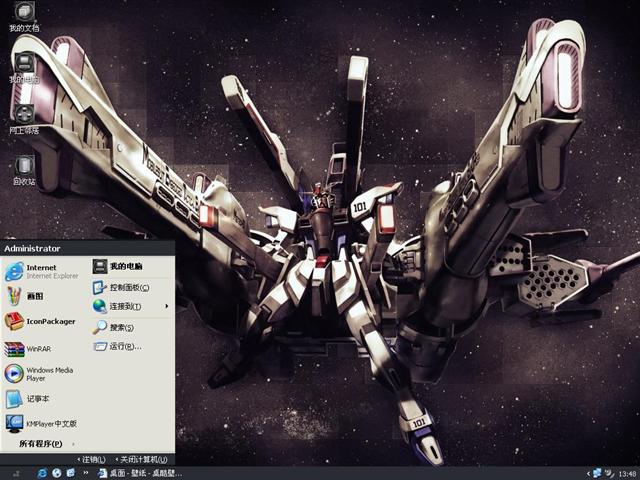Expand hidden system tray icons arrow
Image resolution: width=640 pixels, height=480 pixels.
pos(588,473)
